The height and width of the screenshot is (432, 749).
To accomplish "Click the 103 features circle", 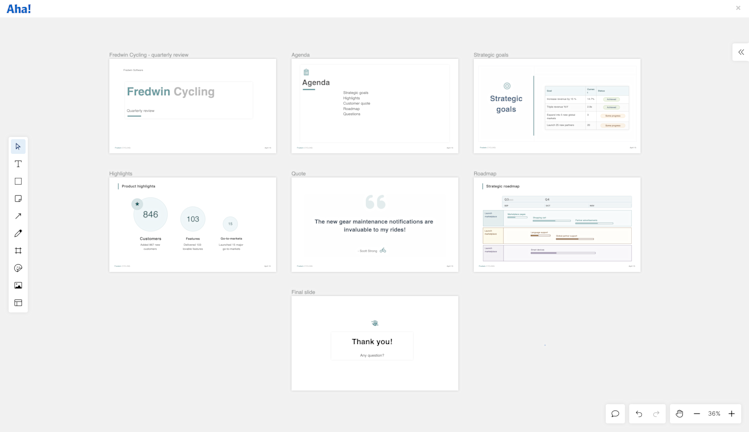I will click(x=193, y=219).
